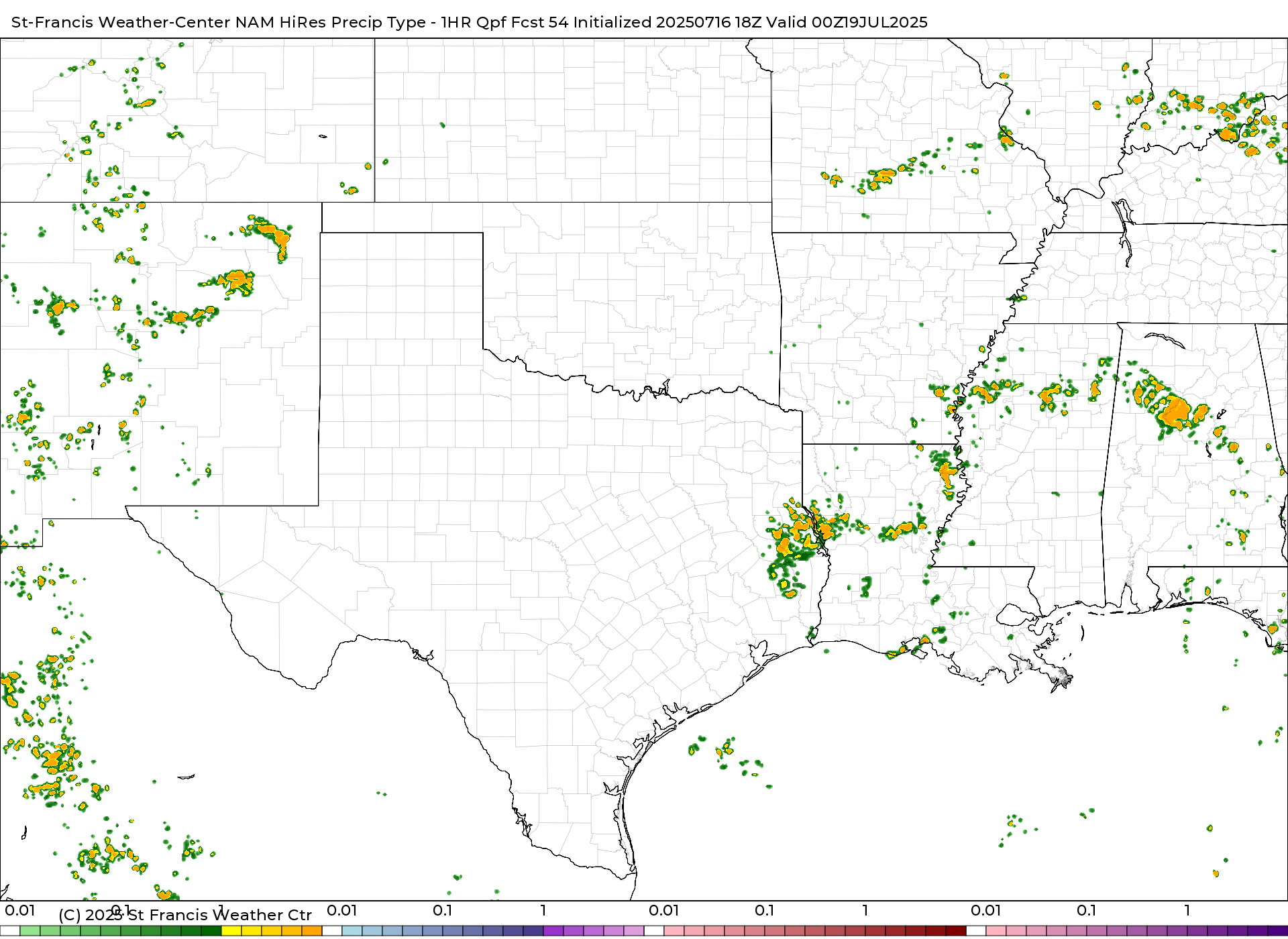This screenshot has width=1288, height=939.
Task: Pick the bright yellow swatch next to dark green
Action: tap(231, 931)
